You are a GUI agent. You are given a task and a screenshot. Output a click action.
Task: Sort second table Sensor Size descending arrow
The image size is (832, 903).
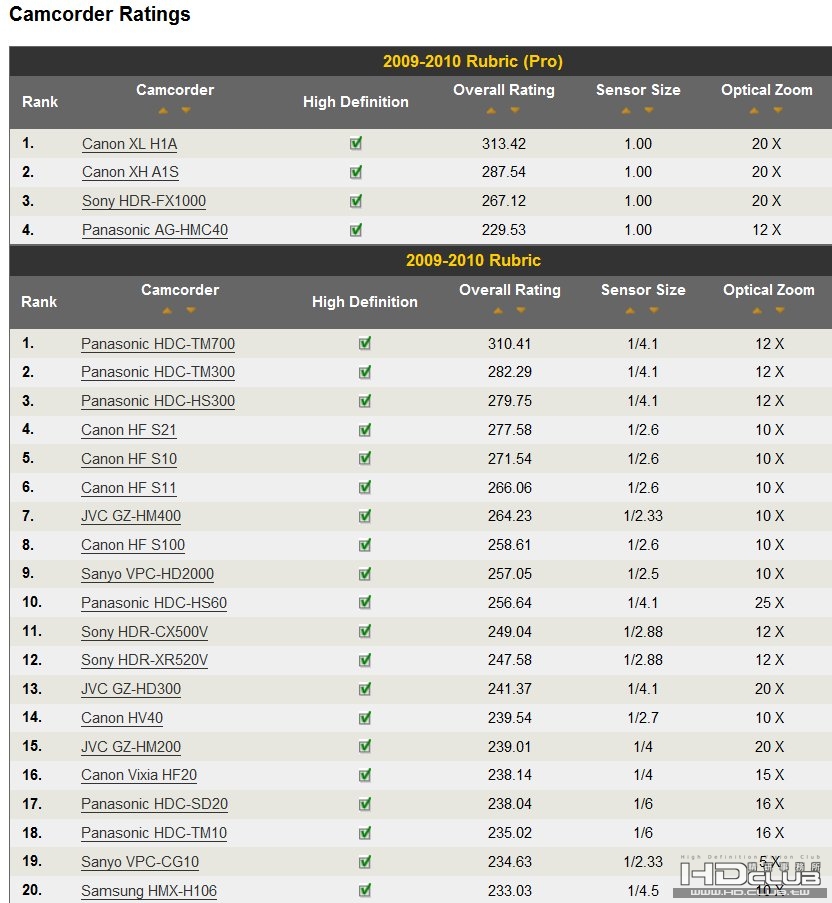(654, 310)
